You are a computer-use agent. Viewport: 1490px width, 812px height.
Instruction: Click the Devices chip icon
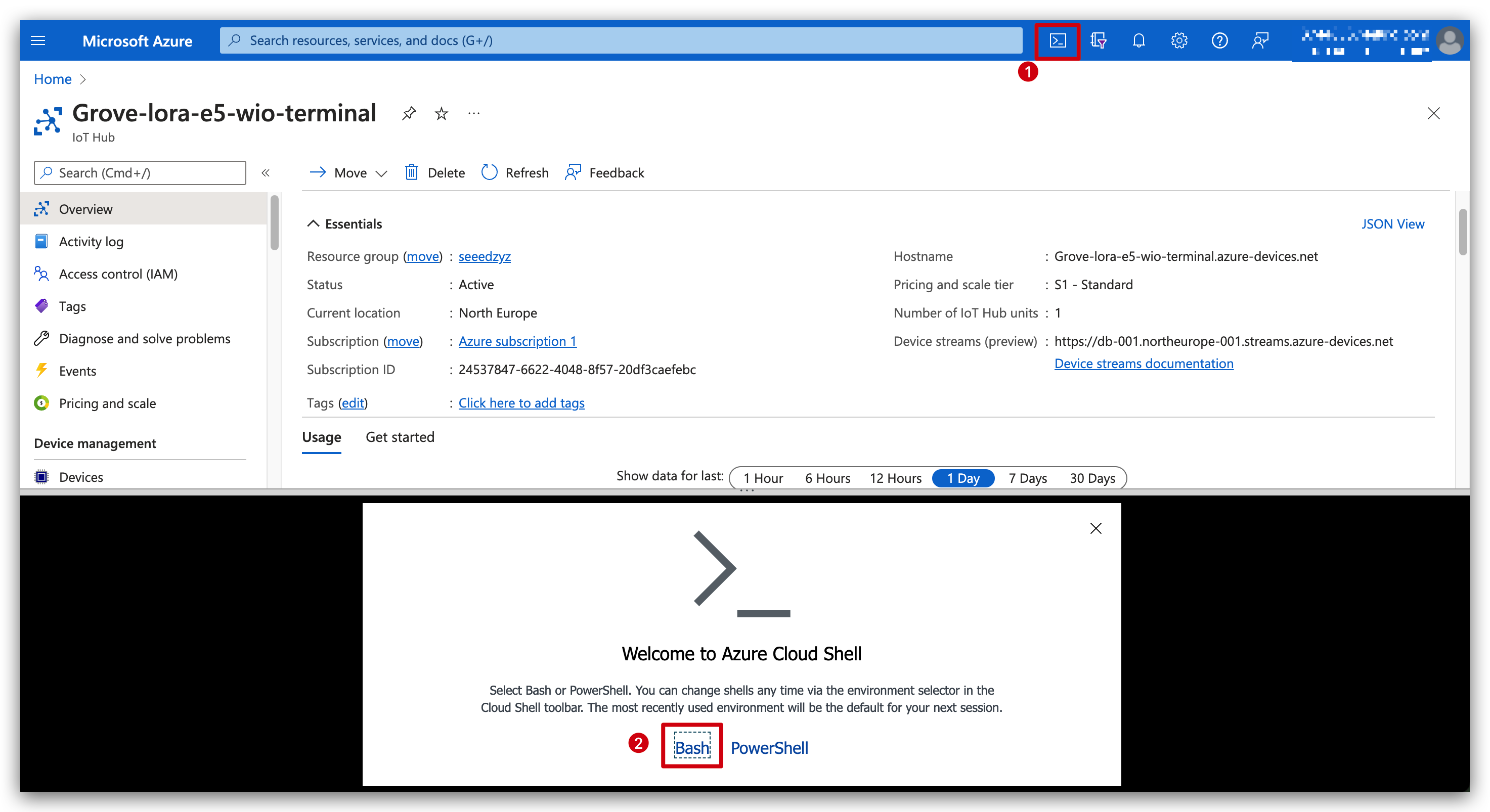coord(41,477)
